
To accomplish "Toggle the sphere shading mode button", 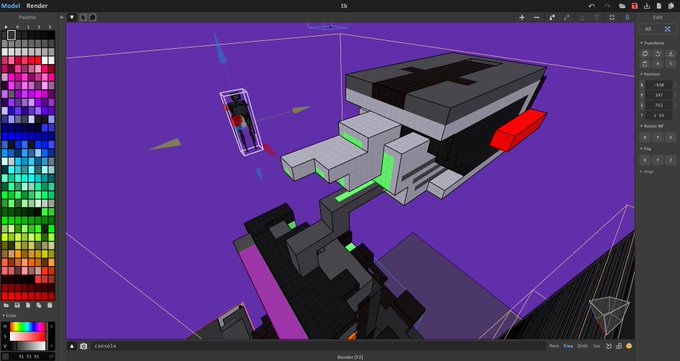I will [x=92, y=17].
